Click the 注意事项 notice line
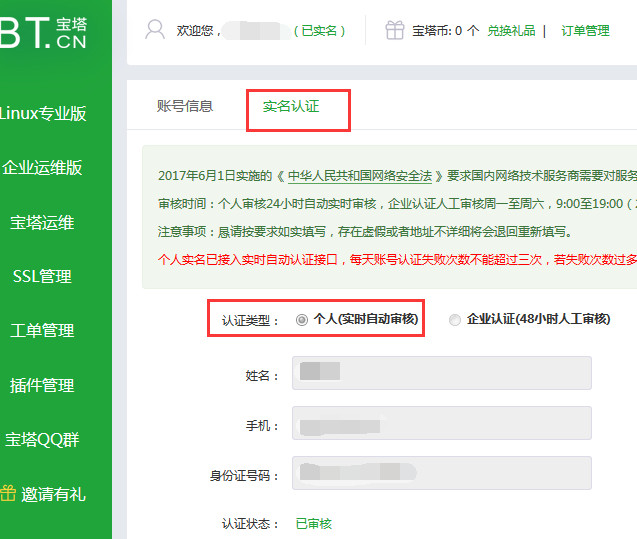The width and height of the screenshot is (637, 539). (x=365, y=232)
